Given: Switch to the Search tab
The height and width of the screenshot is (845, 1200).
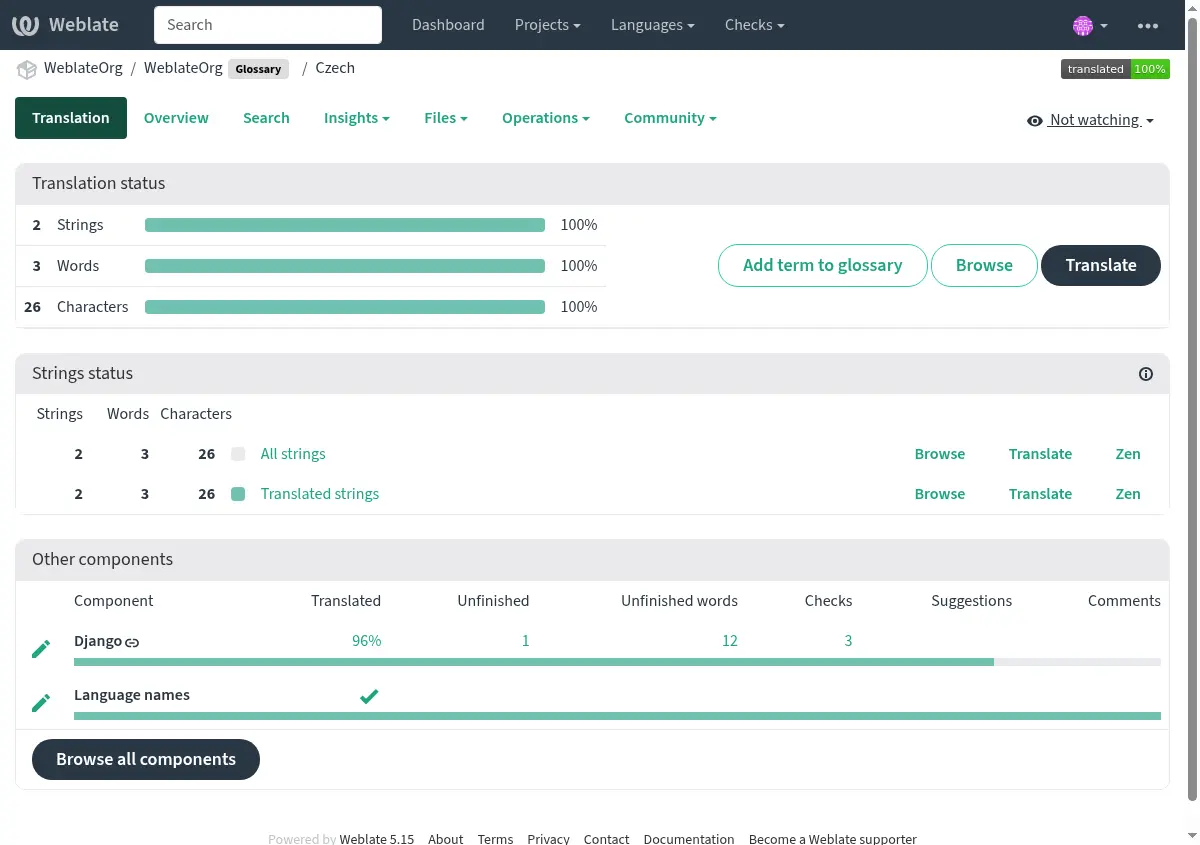Looking at the screenshot, I should point(266,118).
